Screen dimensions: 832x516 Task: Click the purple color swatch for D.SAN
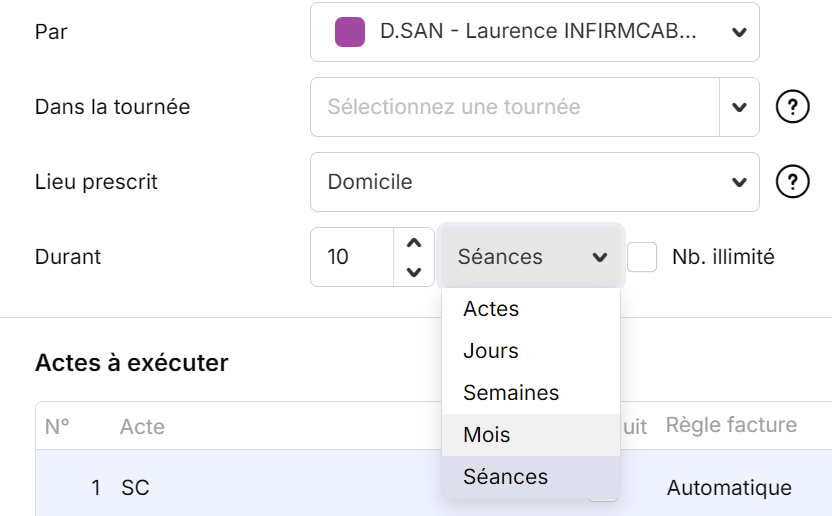click(349, 32)
